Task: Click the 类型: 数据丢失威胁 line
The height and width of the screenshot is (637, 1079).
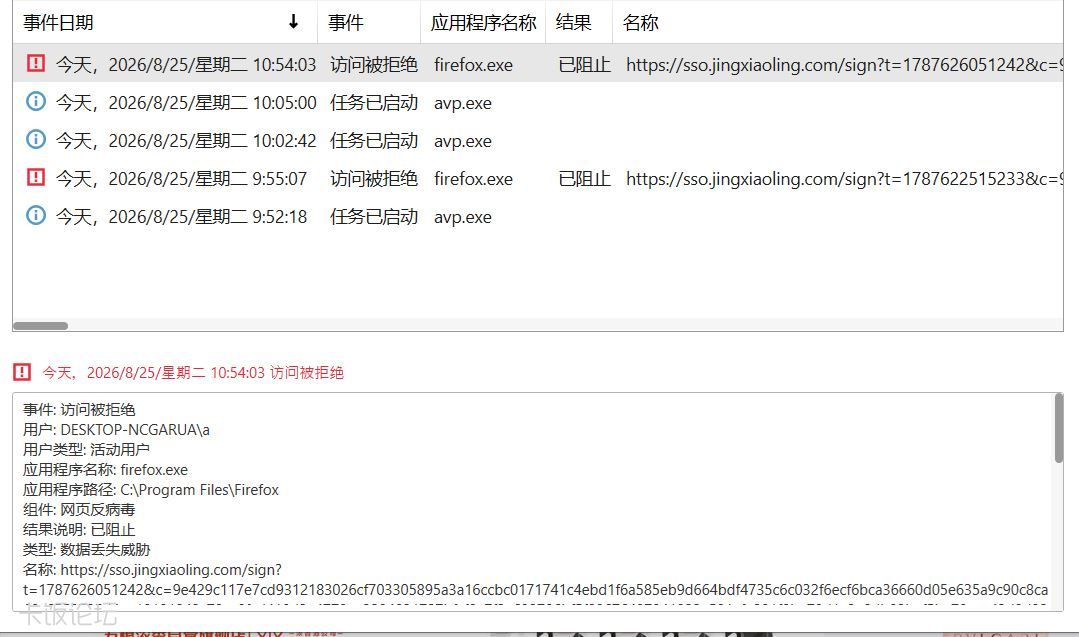Action: click(86, 550)
